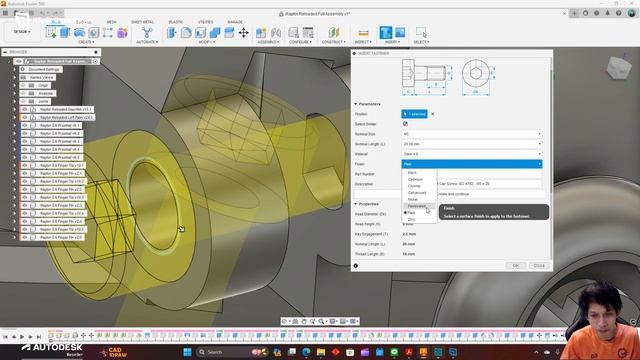This screenshot has width=640, height=360.
Task: Open the Automate tool icon
Action: point(147,33)
